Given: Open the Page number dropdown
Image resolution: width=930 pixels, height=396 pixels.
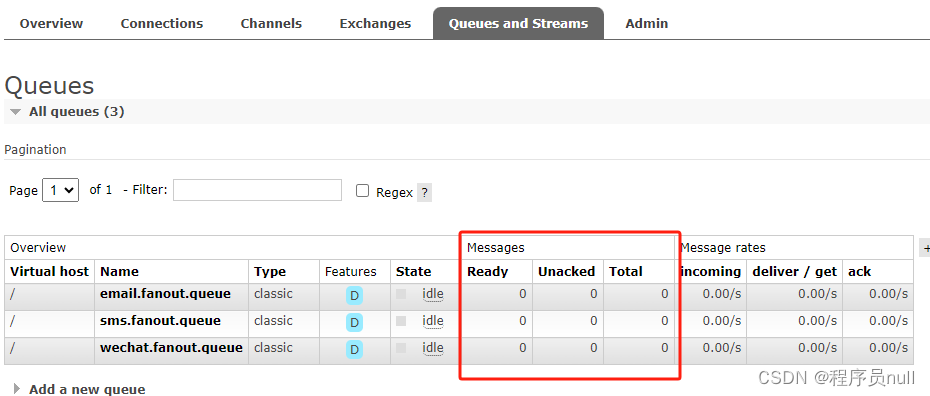Looking at the screenshot, I should click(x=60, y=190).
